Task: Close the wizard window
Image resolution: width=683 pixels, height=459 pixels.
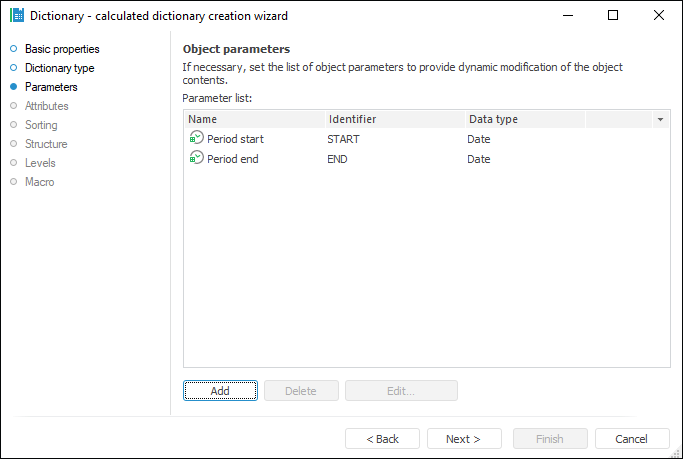Action: click(x=658, y=15)
